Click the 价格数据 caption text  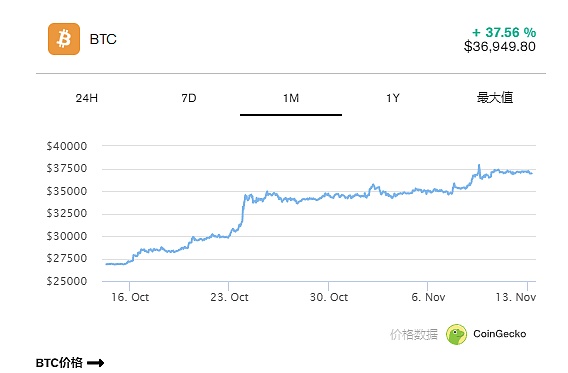click(x=414, y=334)
